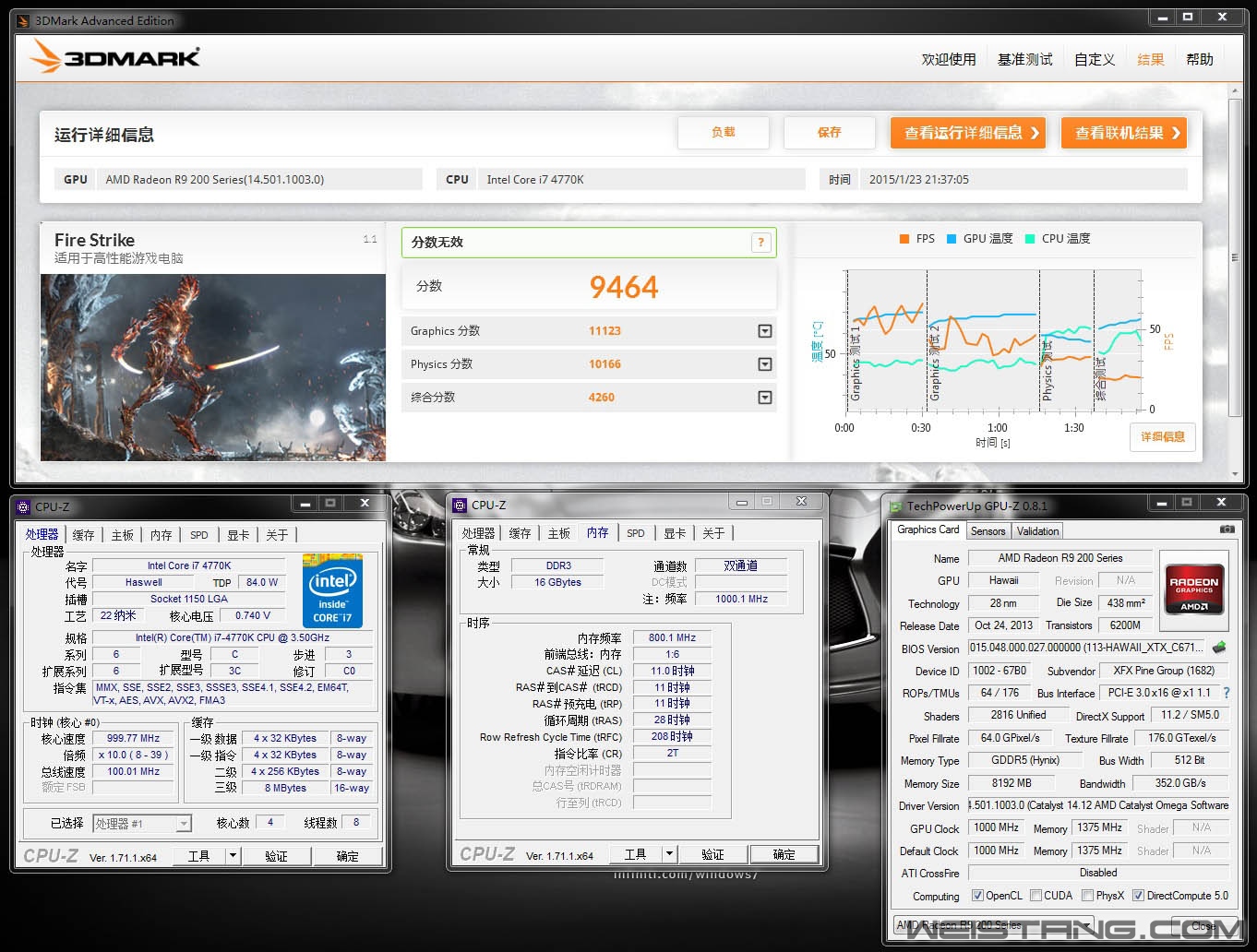Click 确定 in the middle CPU-Z window
The height and width of the screenshot is (952, 1257).
[784, 854]
